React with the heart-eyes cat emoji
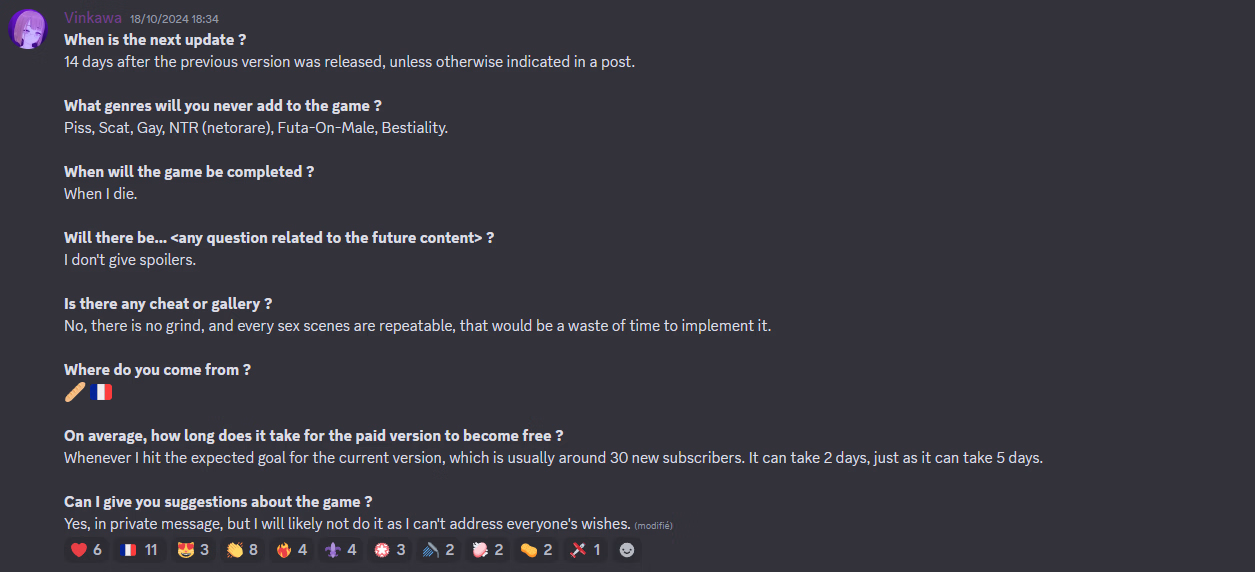 pos(192,550)
